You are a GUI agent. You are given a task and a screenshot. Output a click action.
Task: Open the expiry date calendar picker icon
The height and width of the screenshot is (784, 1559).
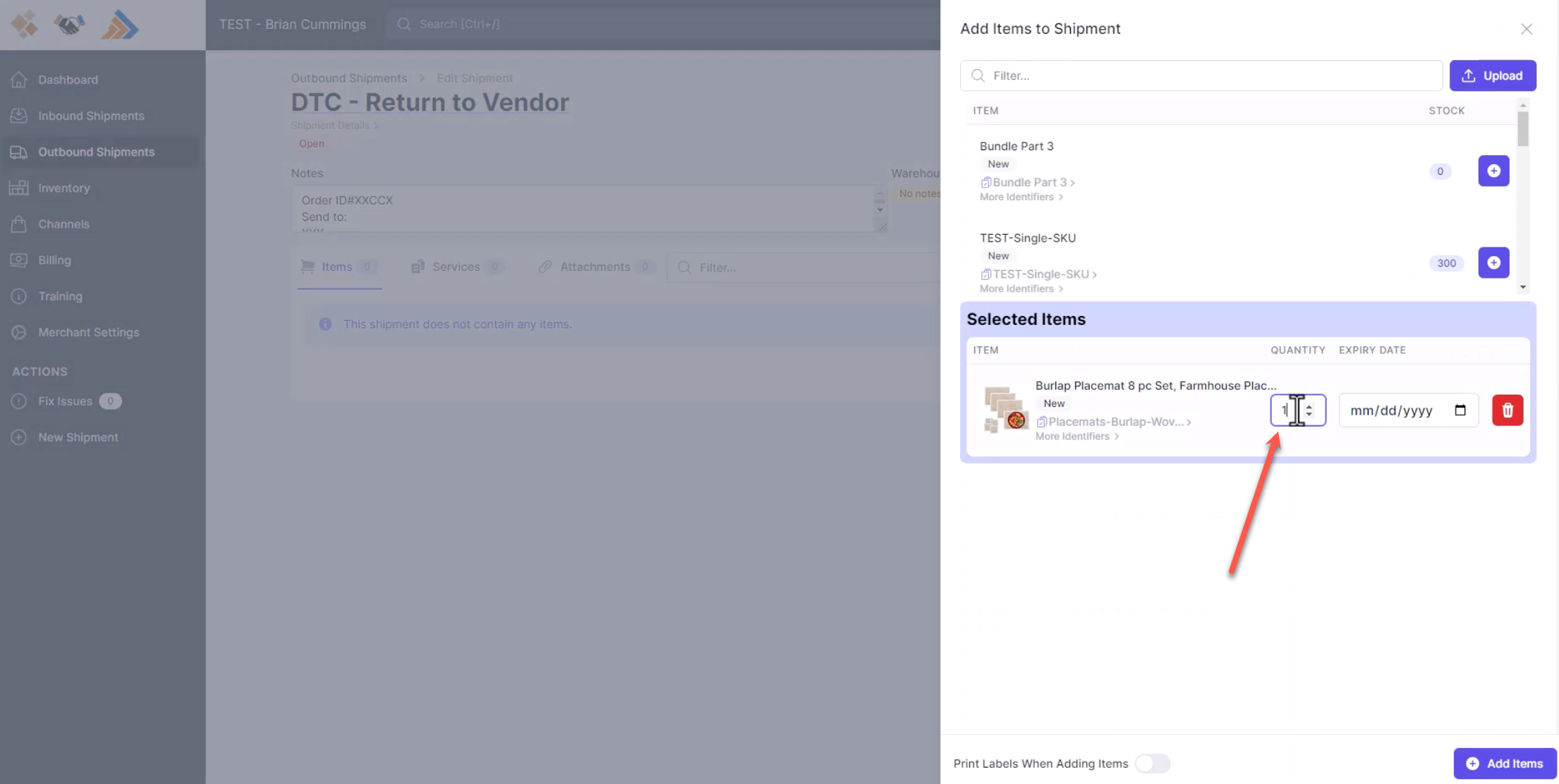click(x=1460, y=410)
